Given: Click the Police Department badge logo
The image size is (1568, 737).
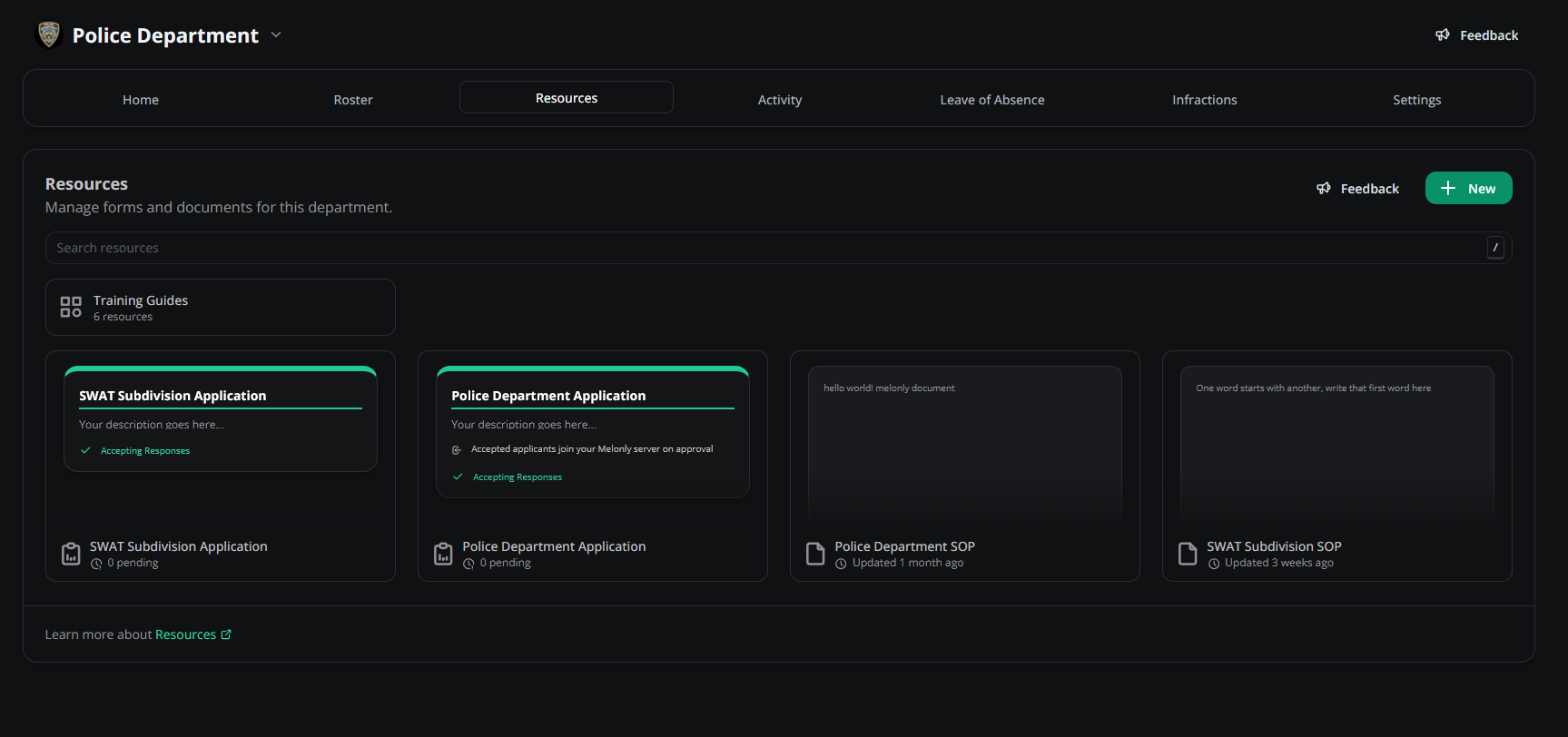Looking at the screenshot, I should (49, 34).
